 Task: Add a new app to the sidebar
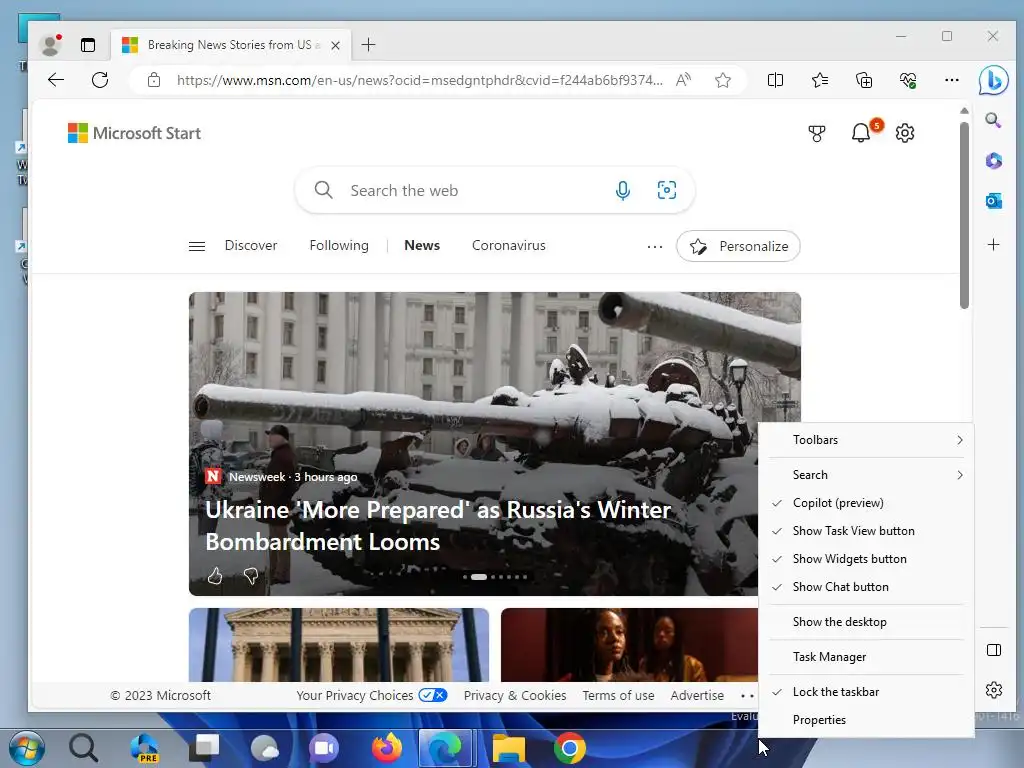993,245
